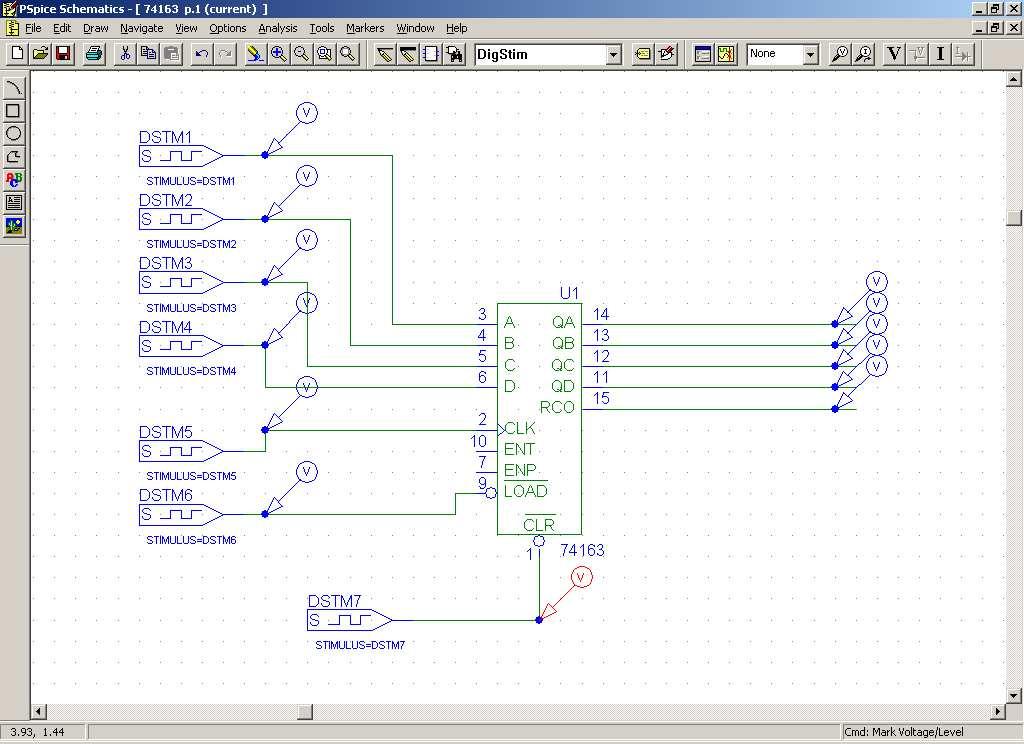
Task: Print the schematic via the printer icon
Action: 94,54
